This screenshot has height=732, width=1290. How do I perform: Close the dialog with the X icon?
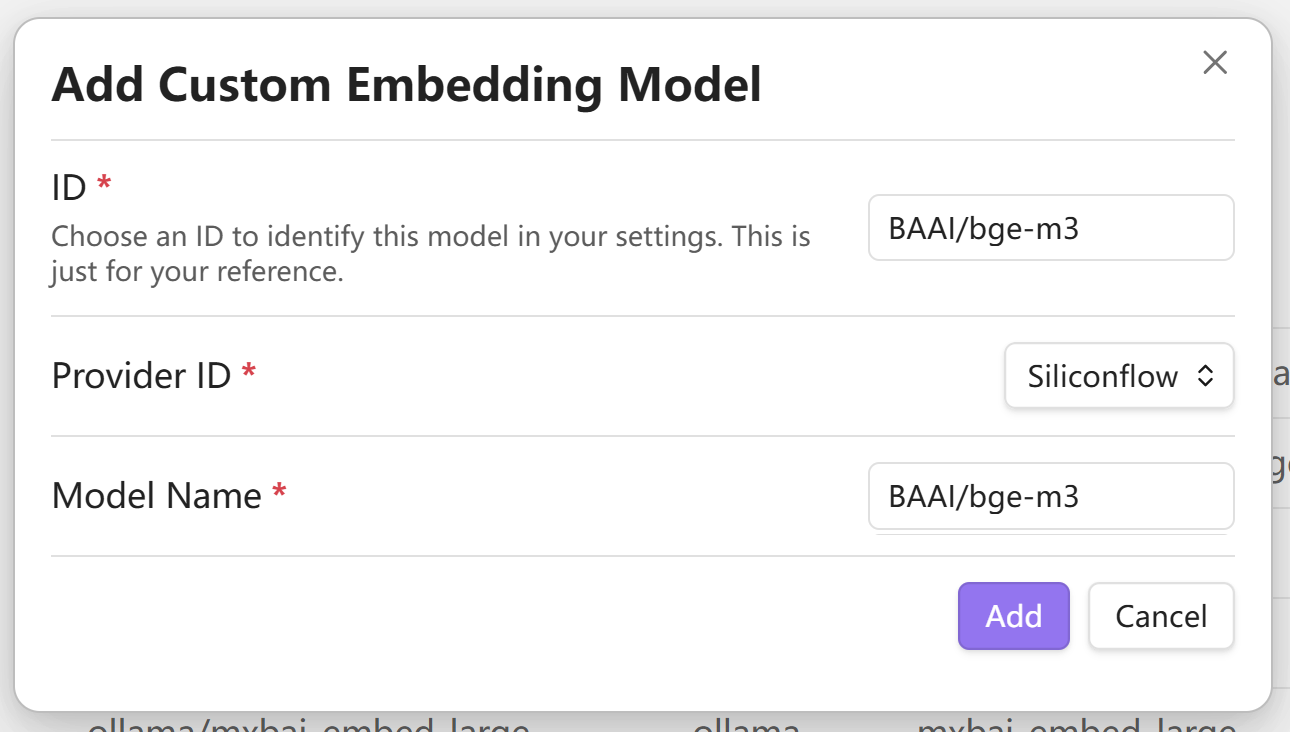pyautogui.click(x=1214, y=63)
